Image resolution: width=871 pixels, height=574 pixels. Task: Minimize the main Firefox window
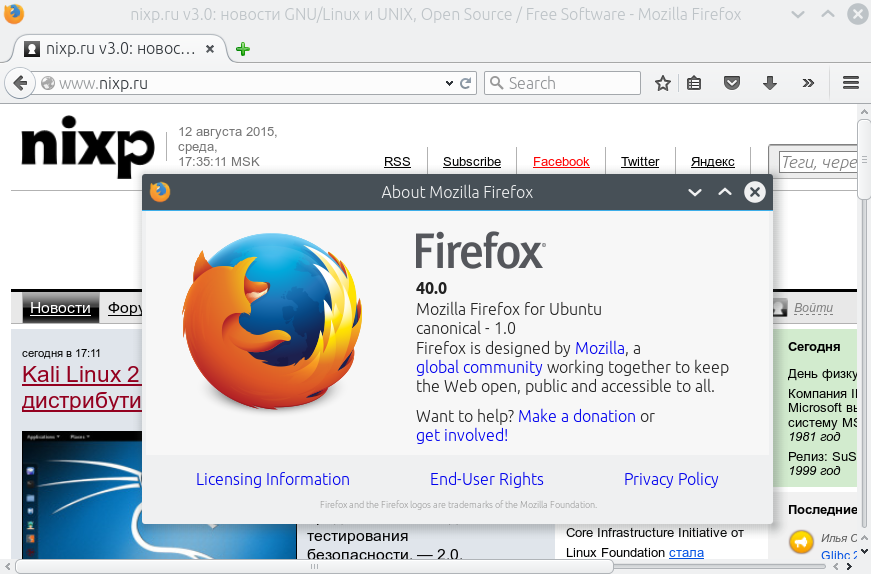click(798, 14)
